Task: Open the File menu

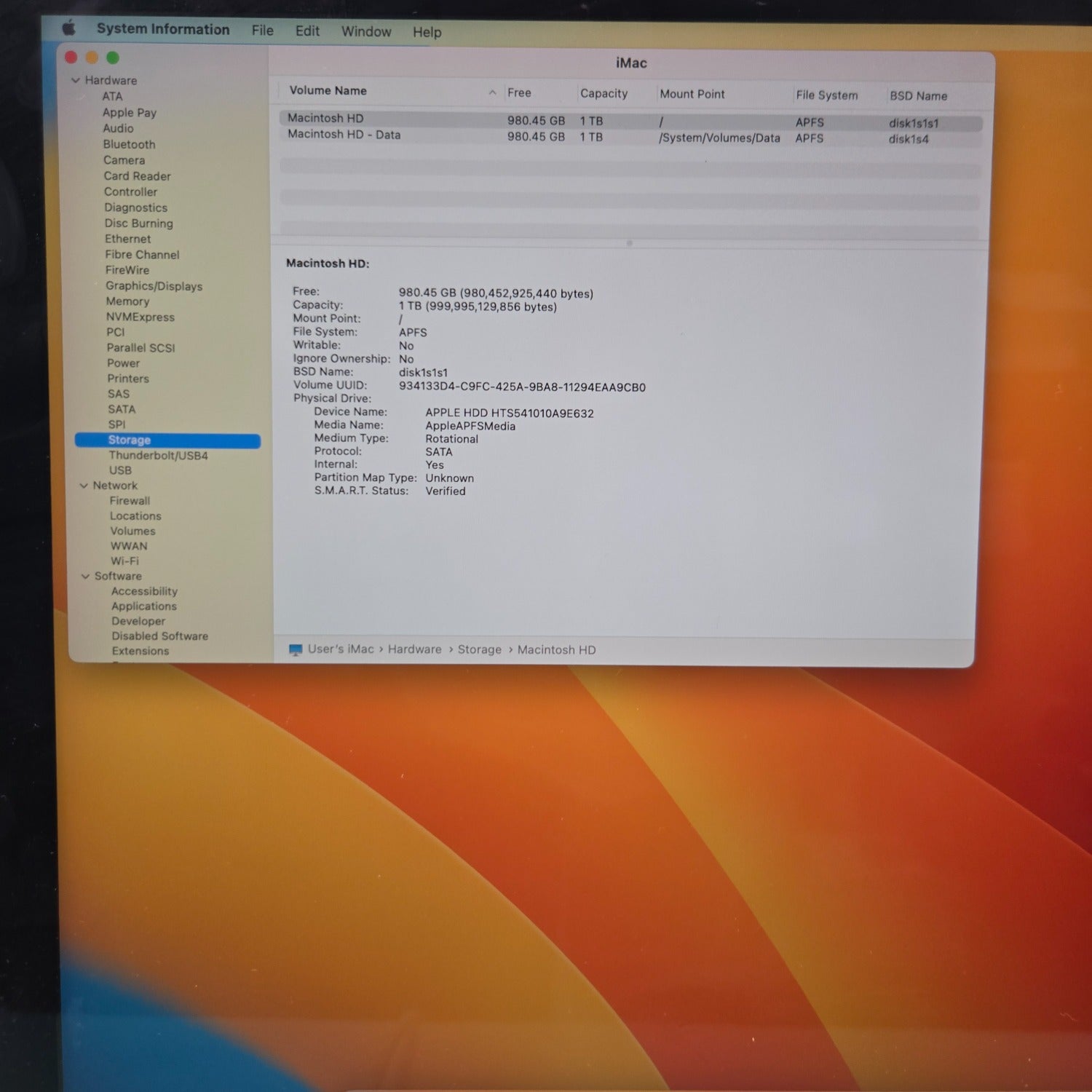Action: pyautogui.click(x=263, y=31)
